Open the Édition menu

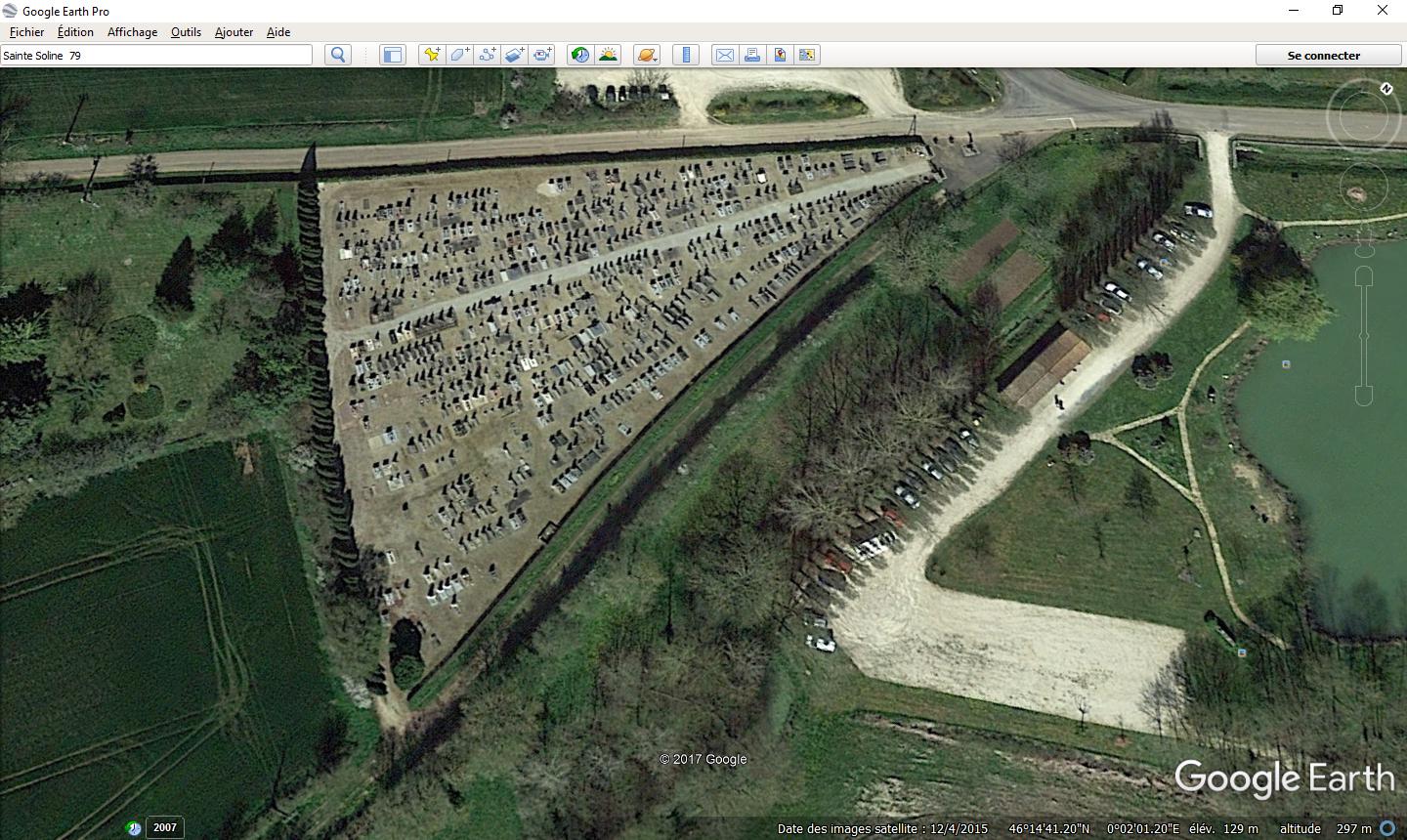tap(75, 31)
